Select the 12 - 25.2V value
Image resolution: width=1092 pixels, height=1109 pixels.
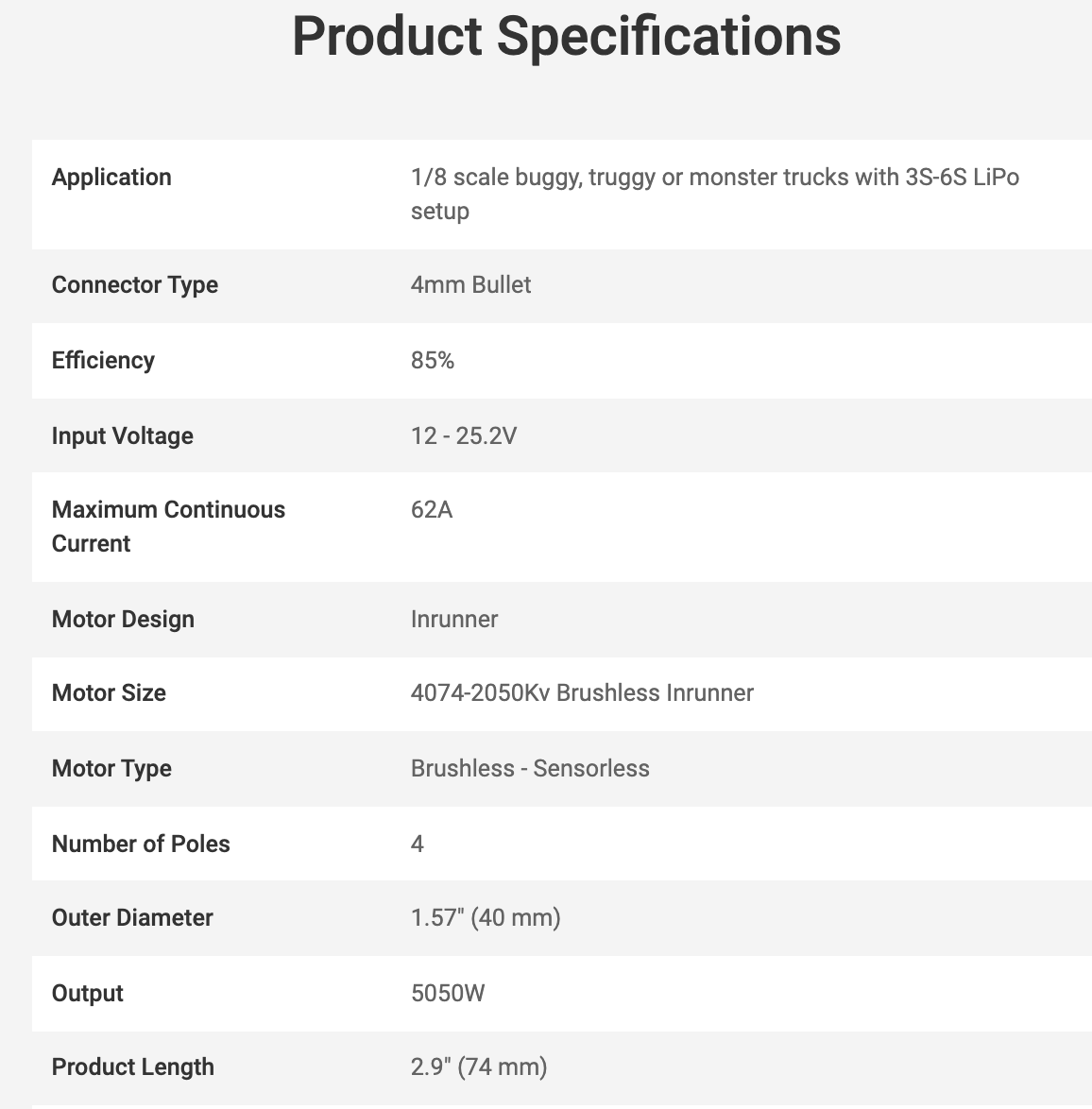coord(464,436)
